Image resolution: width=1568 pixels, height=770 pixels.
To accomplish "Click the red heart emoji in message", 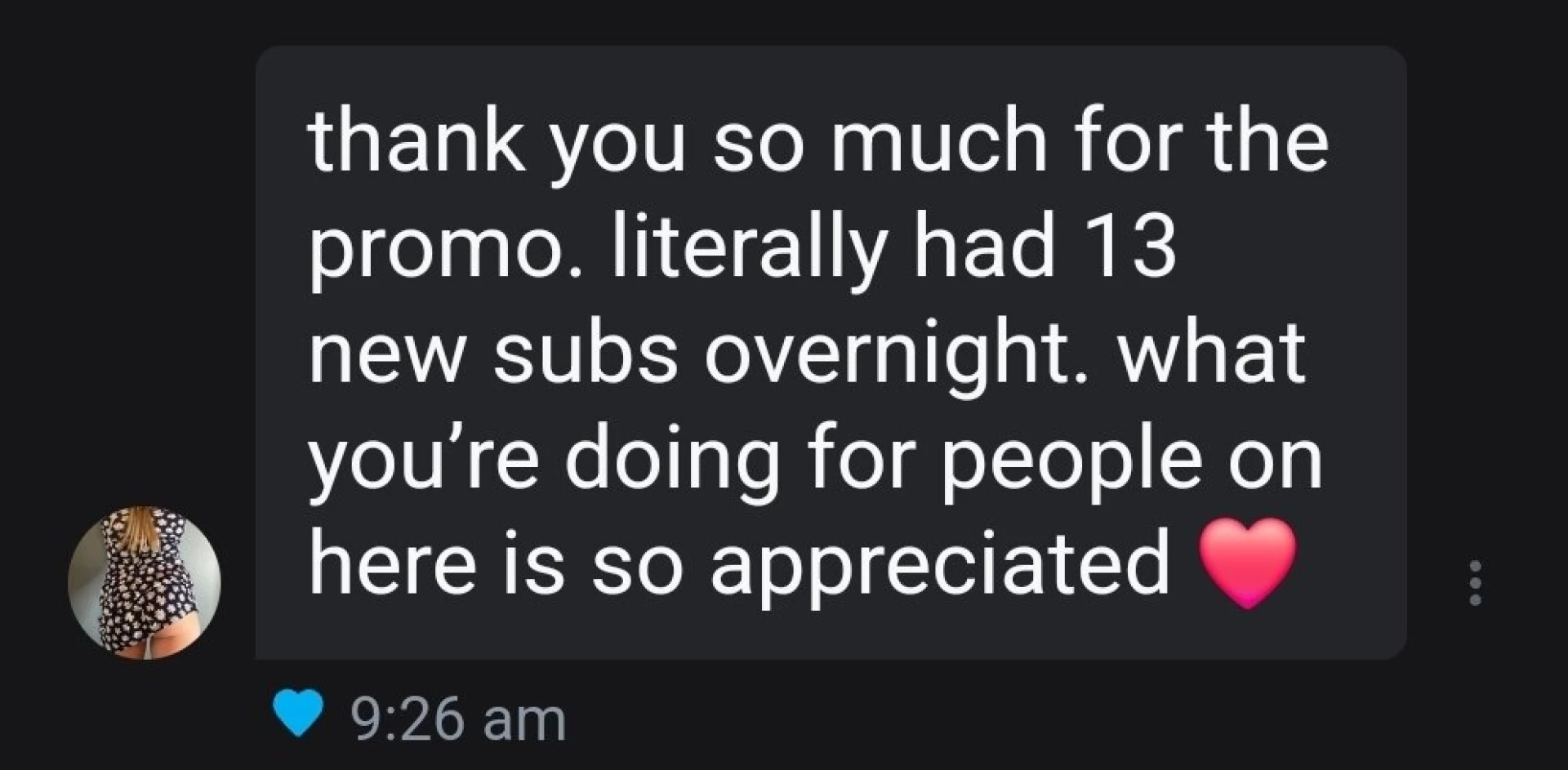I will 1247,563.
